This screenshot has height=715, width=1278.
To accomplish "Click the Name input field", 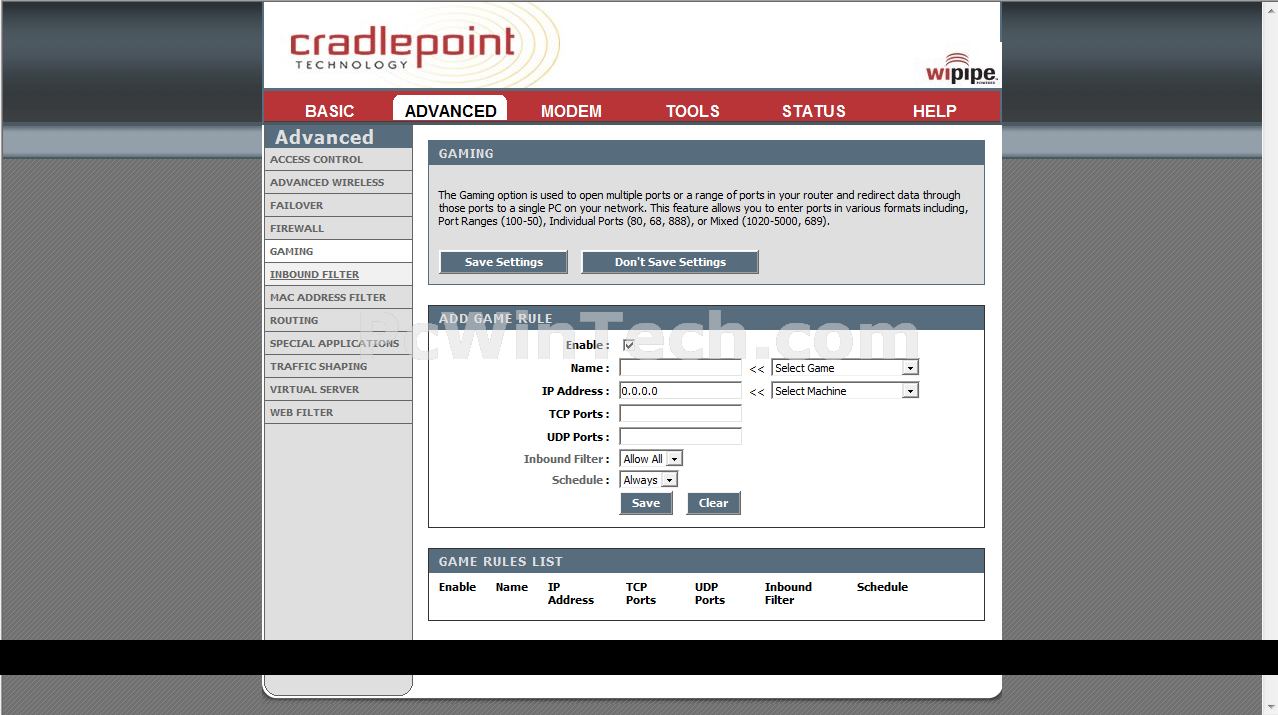I will [x=680, y=368].
